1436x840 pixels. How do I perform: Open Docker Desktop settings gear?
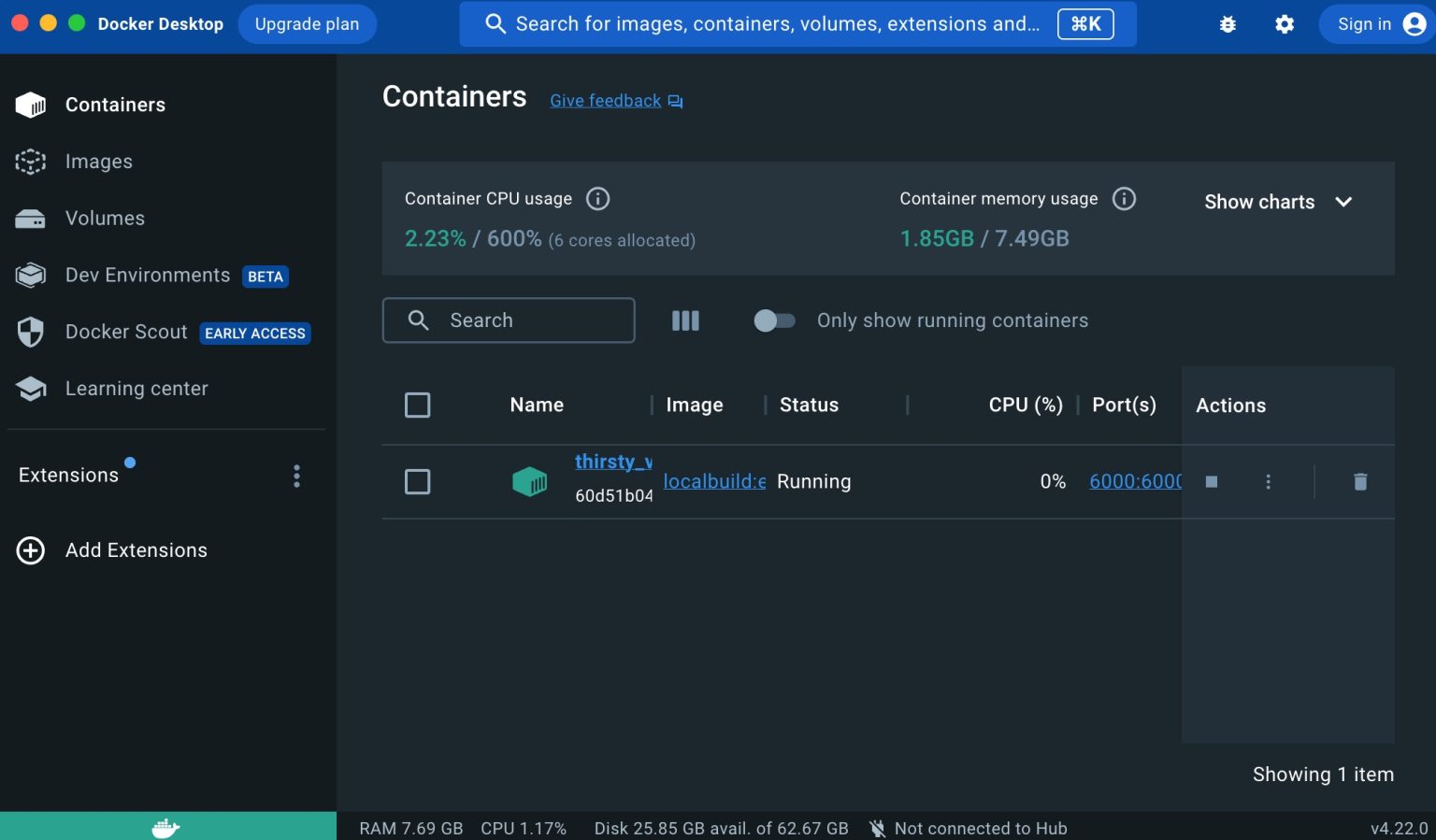click(1285, 23)
